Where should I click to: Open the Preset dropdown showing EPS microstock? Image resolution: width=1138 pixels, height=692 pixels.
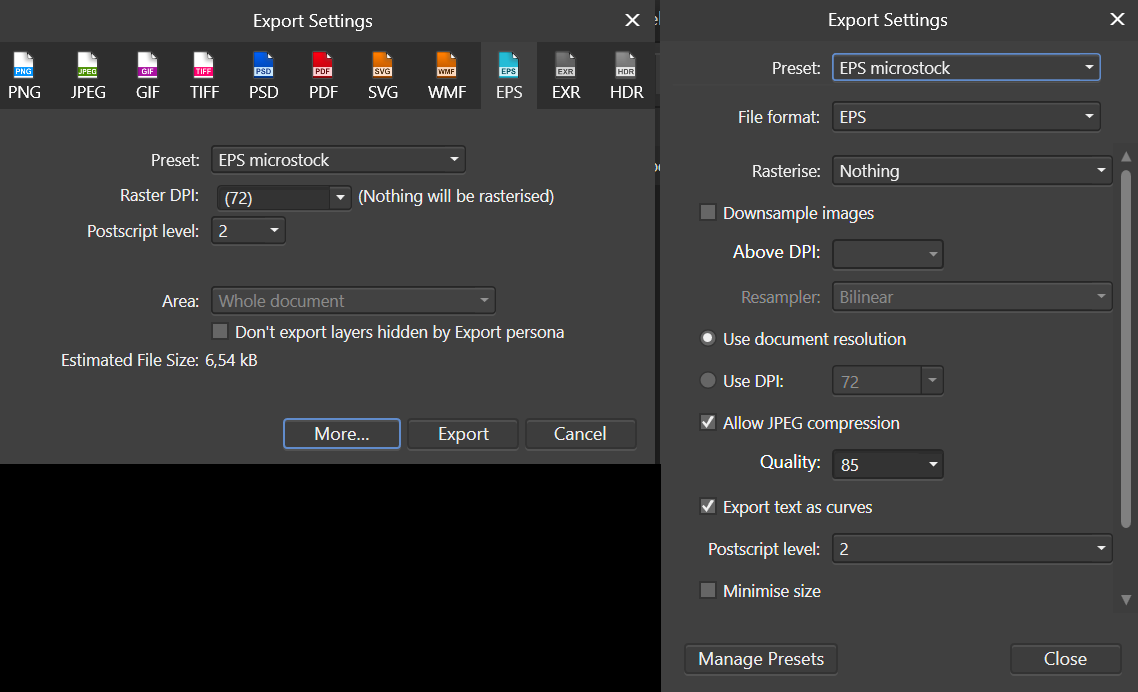tap(965, 67)
